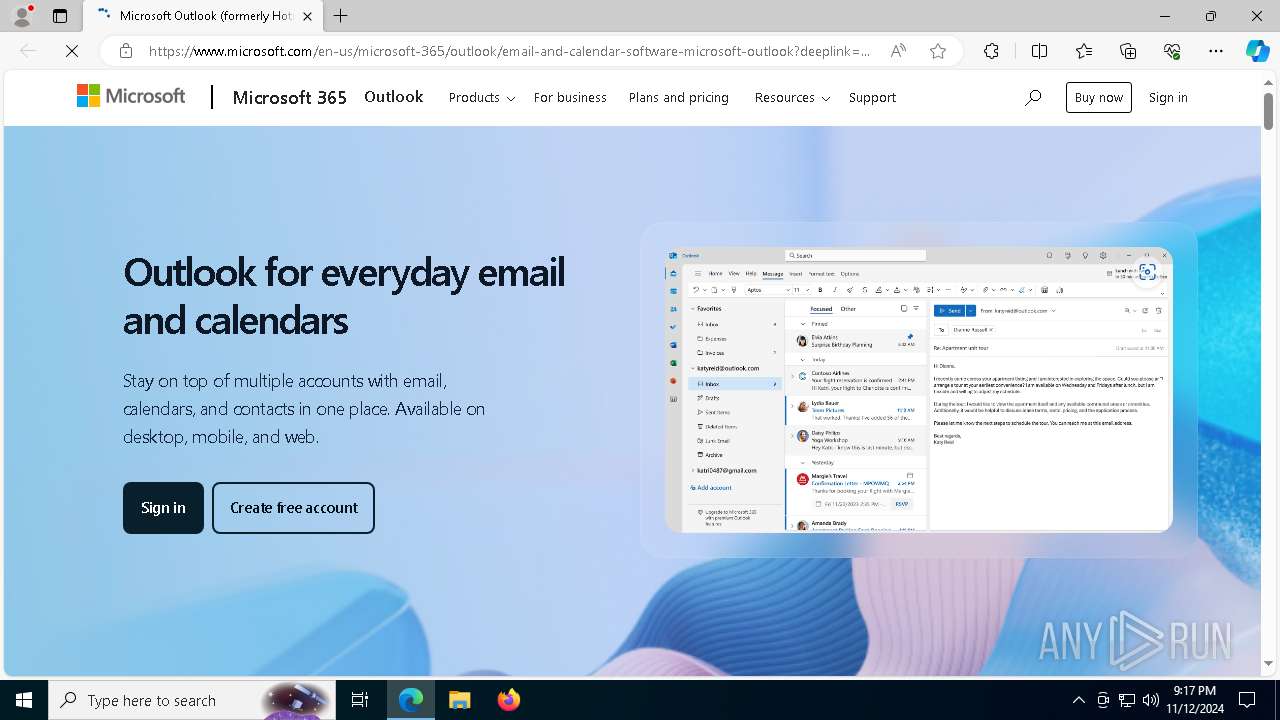Open the Windows Start menu

click(x=24, y=700)
